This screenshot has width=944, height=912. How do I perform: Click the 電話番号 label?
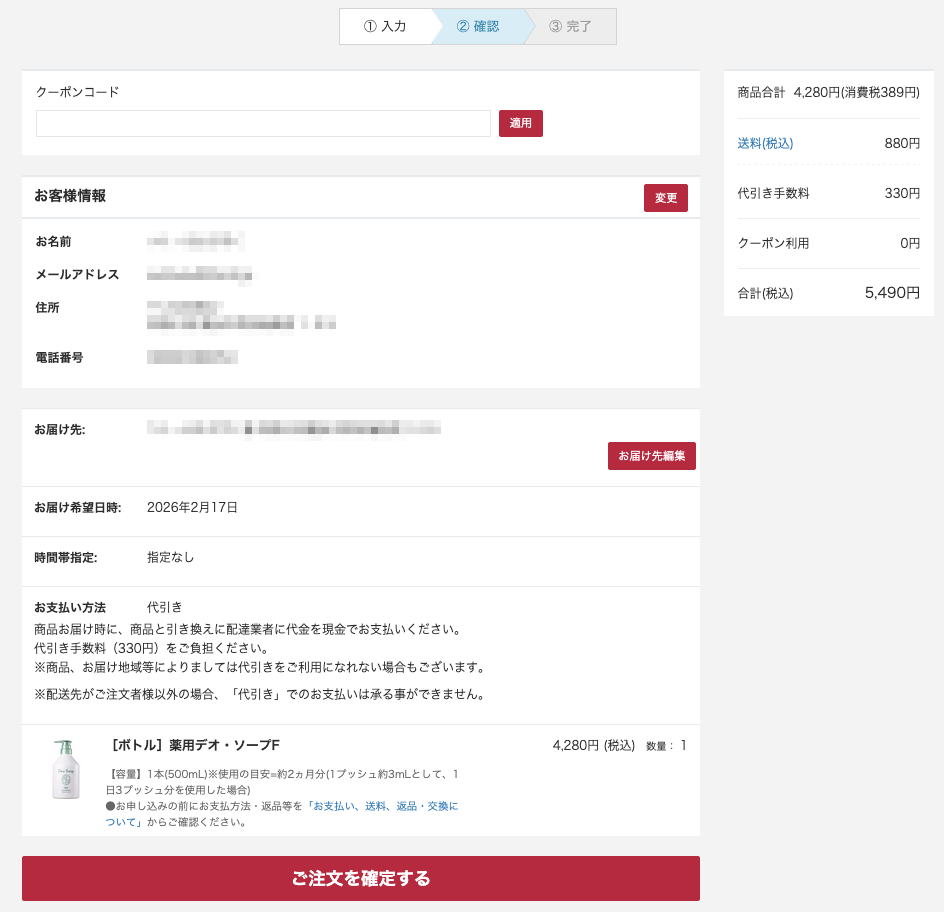[59, 358]
